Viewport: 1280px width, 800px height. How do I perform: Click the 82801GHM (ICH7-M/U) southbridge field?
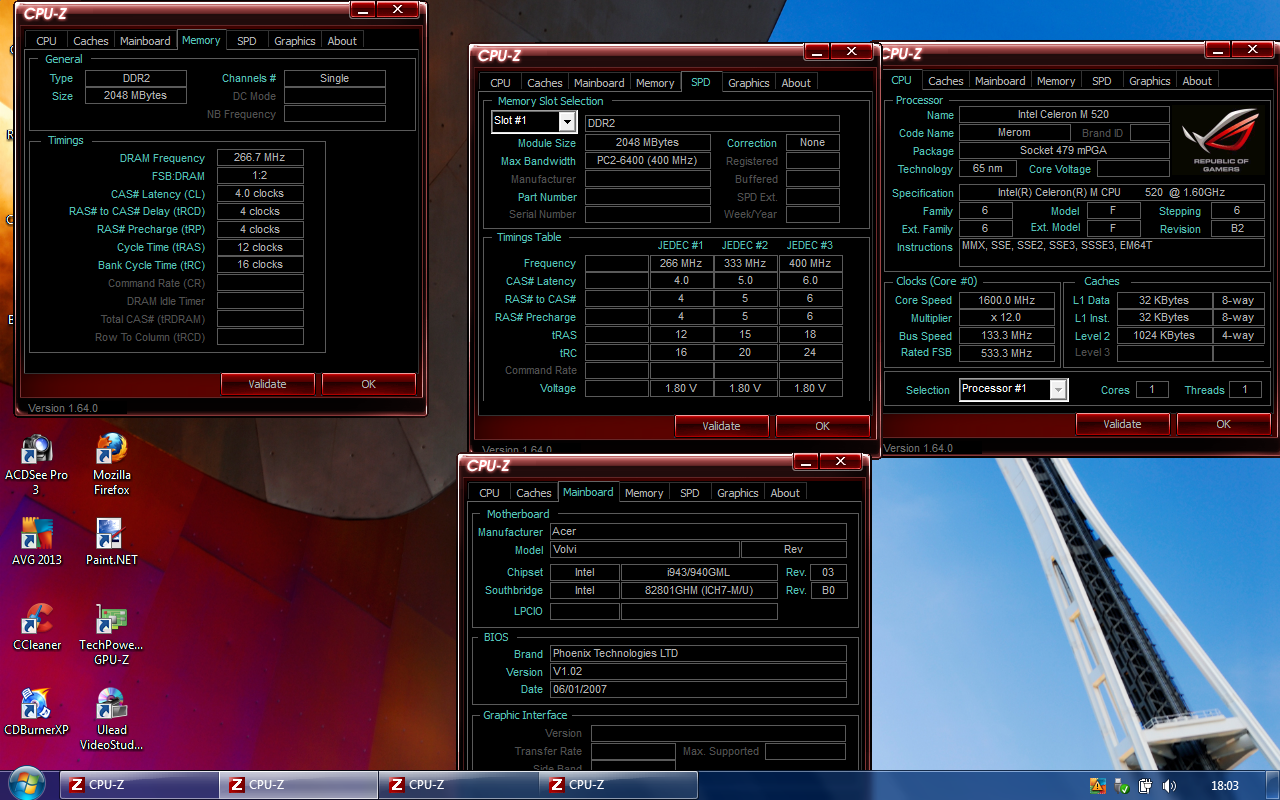pos(699,591)
